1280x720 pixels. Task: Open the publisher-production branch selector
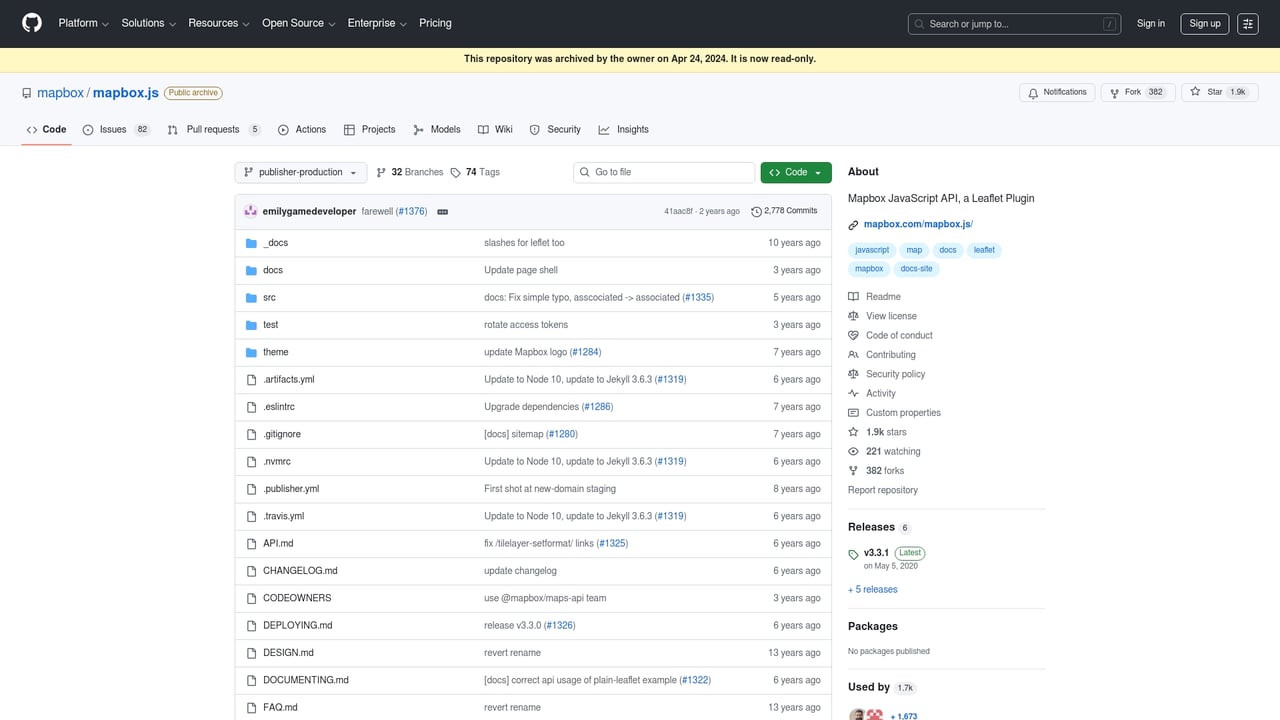pyautogui.click(x=300, y=172)
